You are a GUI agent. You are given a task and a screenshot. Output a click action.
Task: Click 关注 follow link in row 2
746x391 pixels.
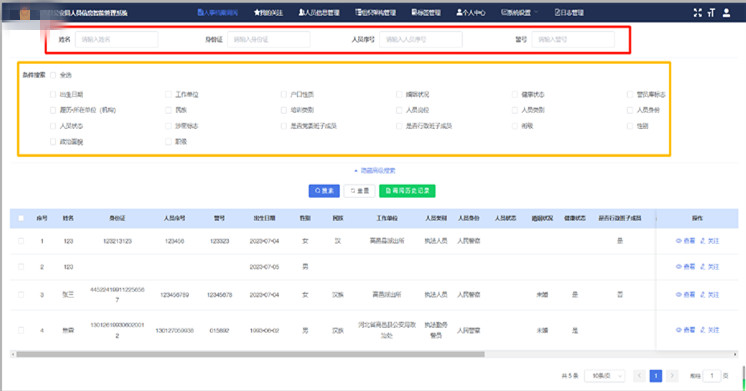pyautogui.click(x=710, y=267)
